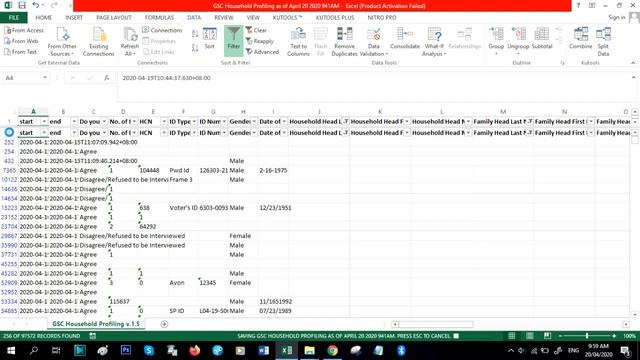Click the Save icon in quick access toolbar

click(x=22, y=5)
